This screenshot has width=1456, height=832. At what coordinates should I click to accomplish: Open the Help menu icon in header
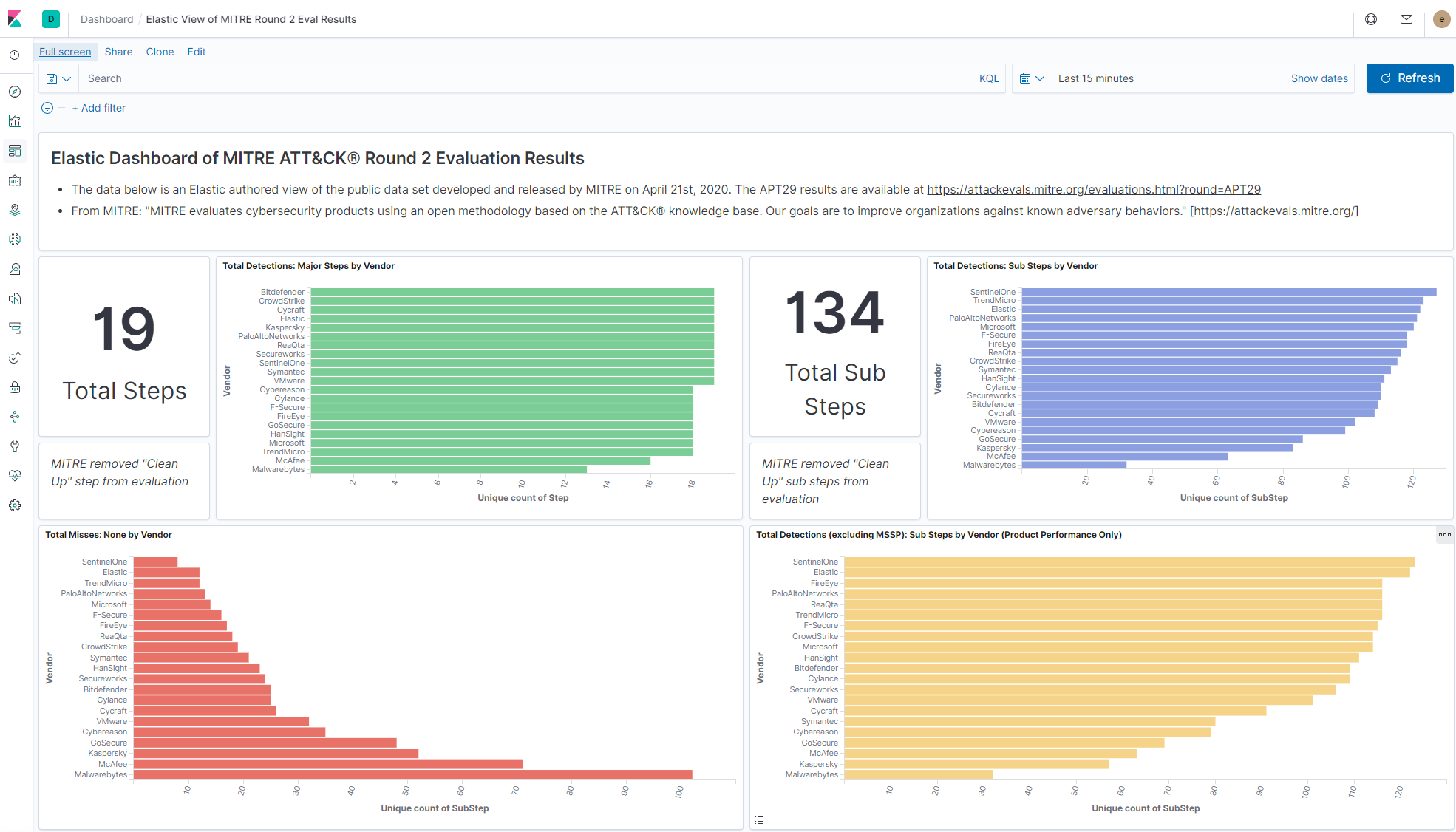[1371, 19]
